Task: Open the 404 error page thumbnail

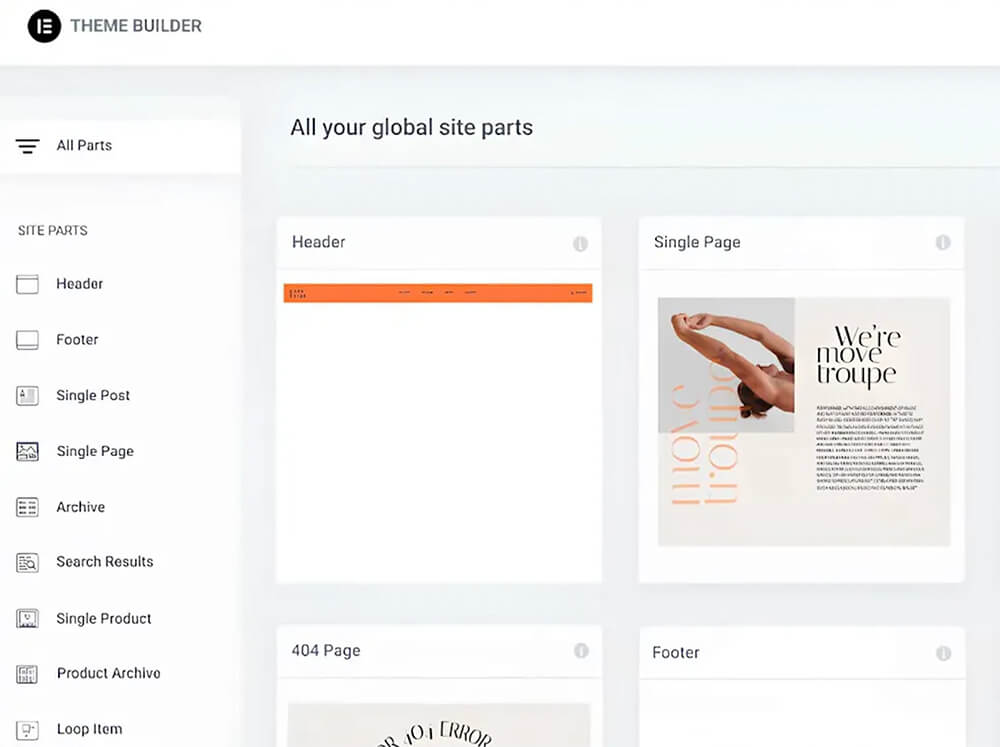Action: pos(439,725)
